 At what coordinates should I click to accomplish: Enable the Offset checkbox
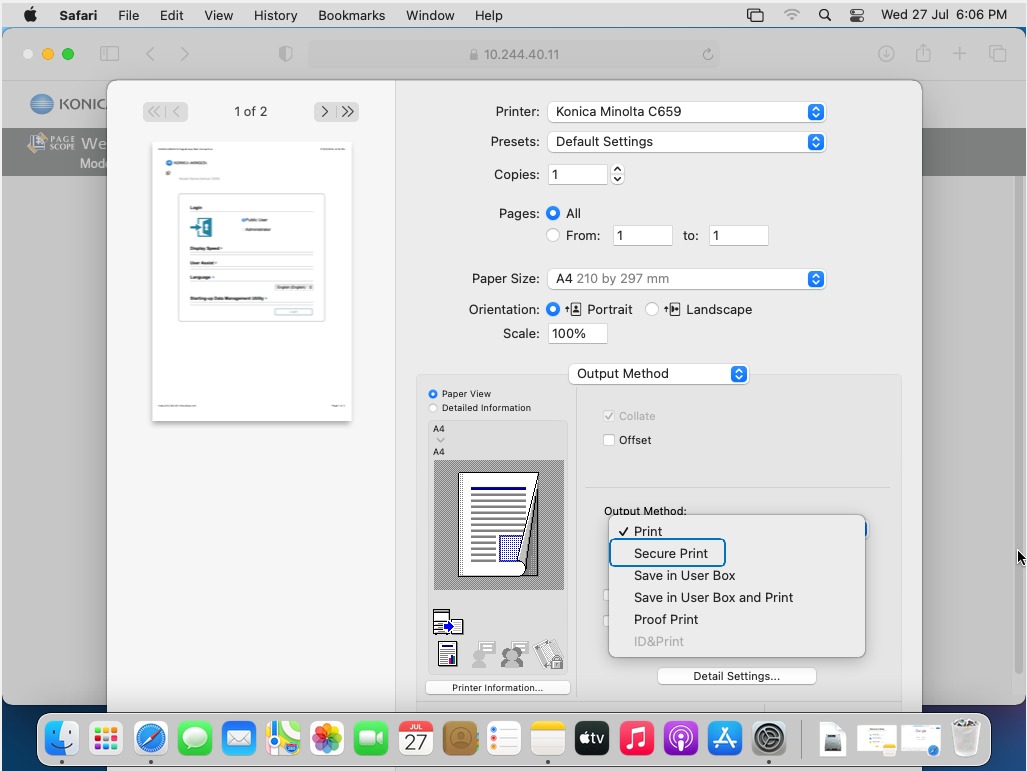point(609,440)
